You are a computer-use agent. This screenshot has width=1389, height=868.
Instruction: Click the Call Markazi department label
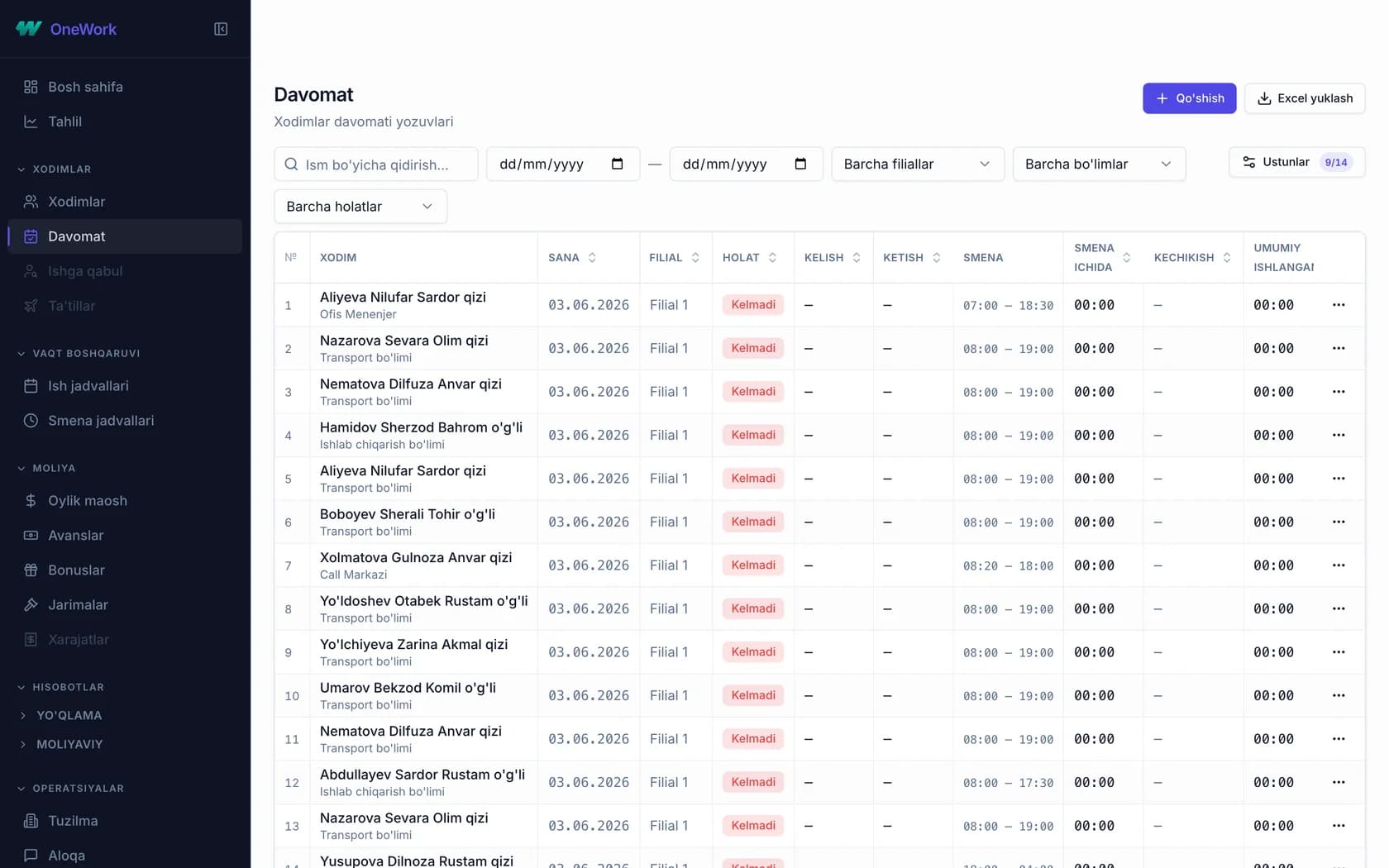pyautogui.click(x=353, y=575)
